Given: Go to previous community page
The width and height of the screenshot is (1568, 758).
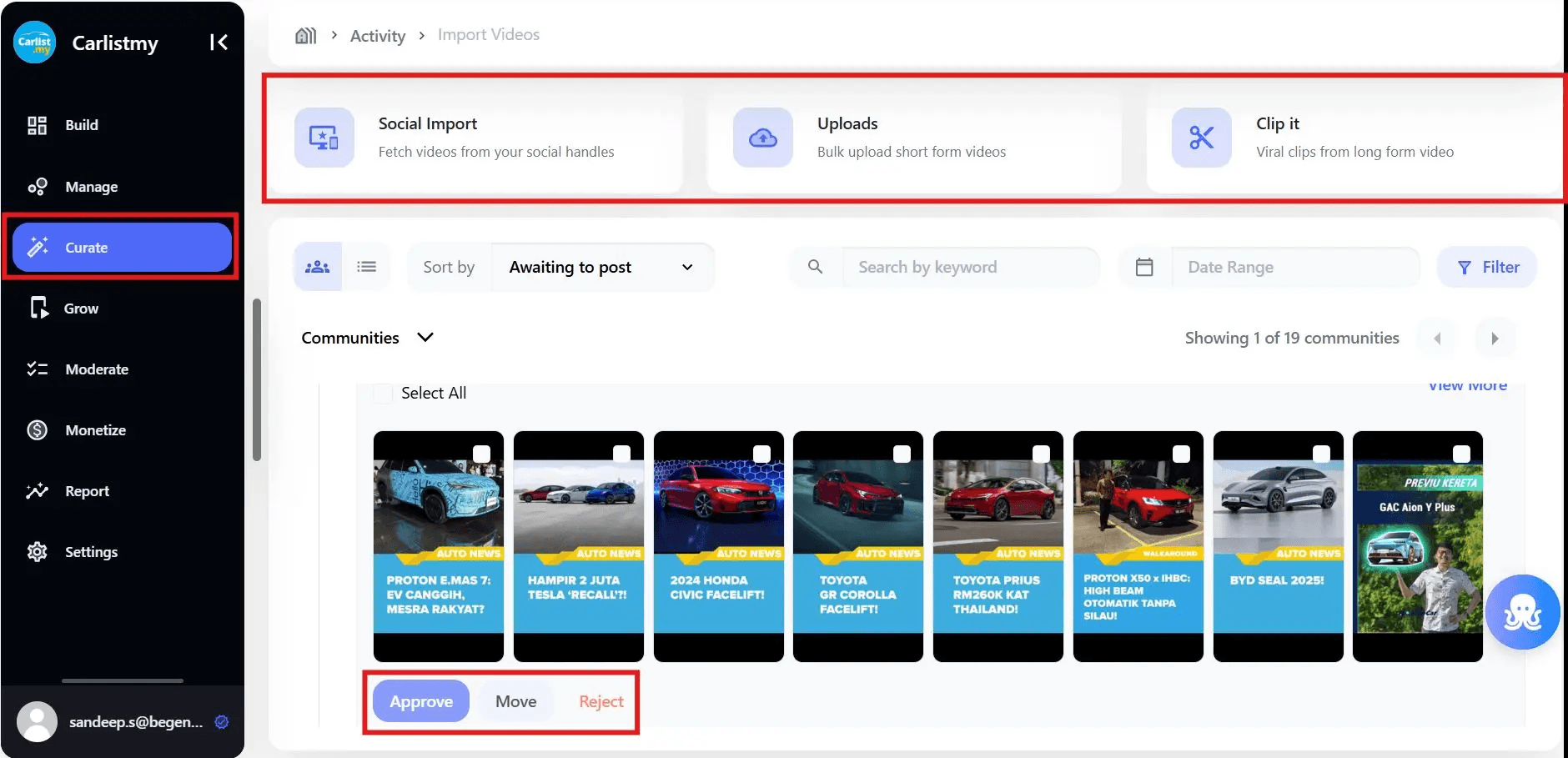Looking at the screenshot, I should click(x=1437, y=339).
